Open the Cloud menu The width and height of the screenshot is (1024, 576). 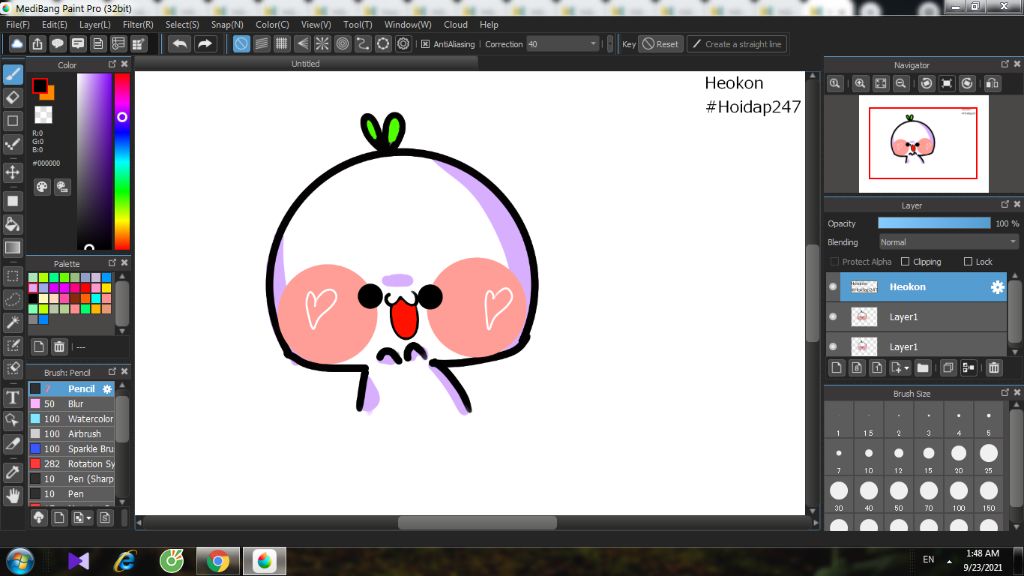[456, 25]
